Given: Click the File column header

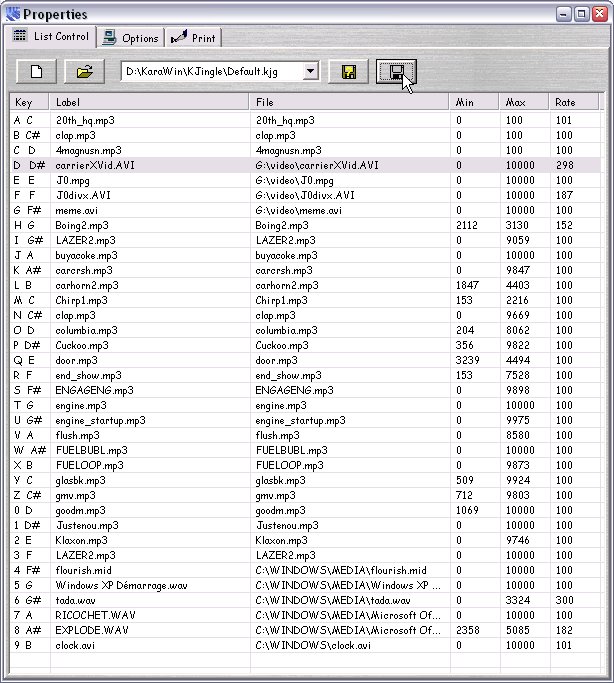Looking at the screenshot, I should pyautogui.click(x=348, y=102).
